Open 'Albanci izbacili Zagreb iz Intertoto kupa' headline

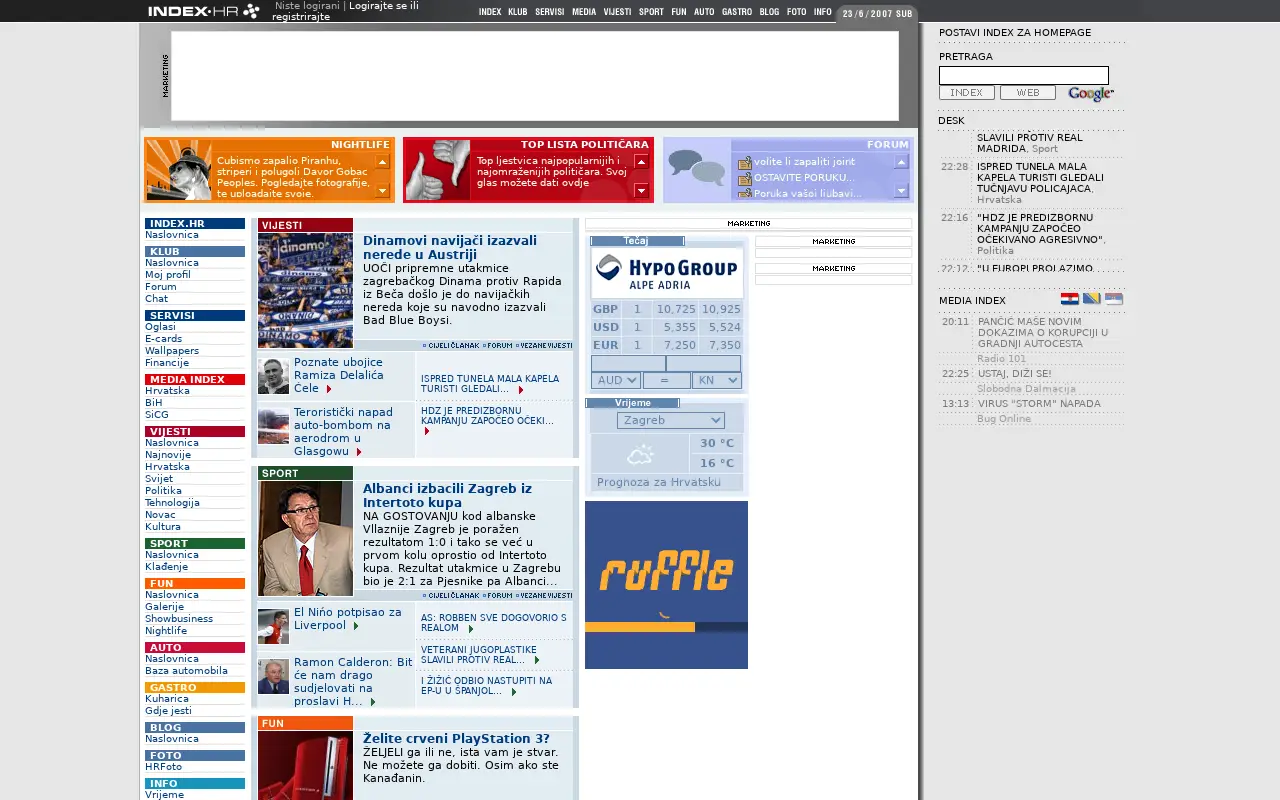coord(447,495)
